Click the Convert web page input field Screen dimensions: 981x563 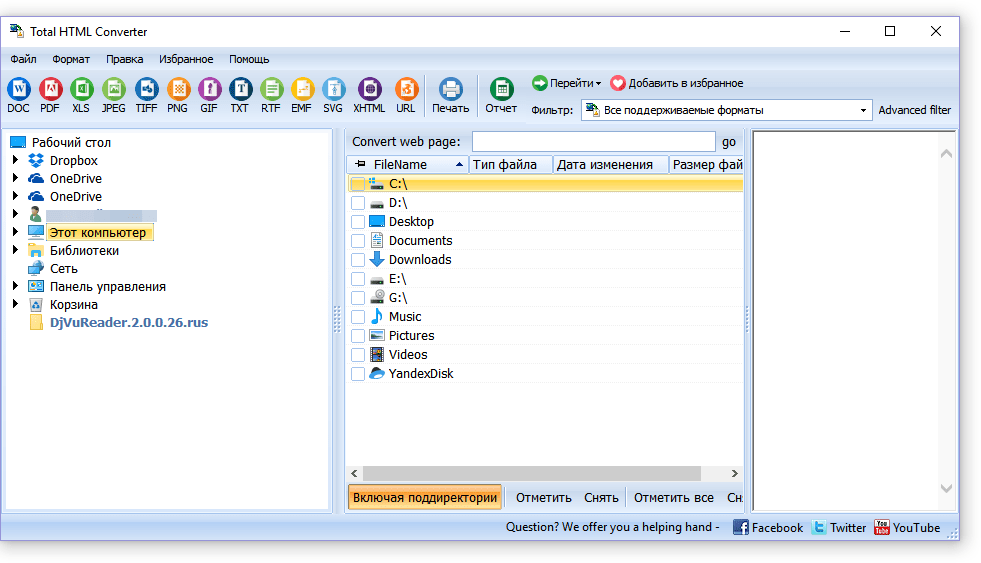click(593, 142)
